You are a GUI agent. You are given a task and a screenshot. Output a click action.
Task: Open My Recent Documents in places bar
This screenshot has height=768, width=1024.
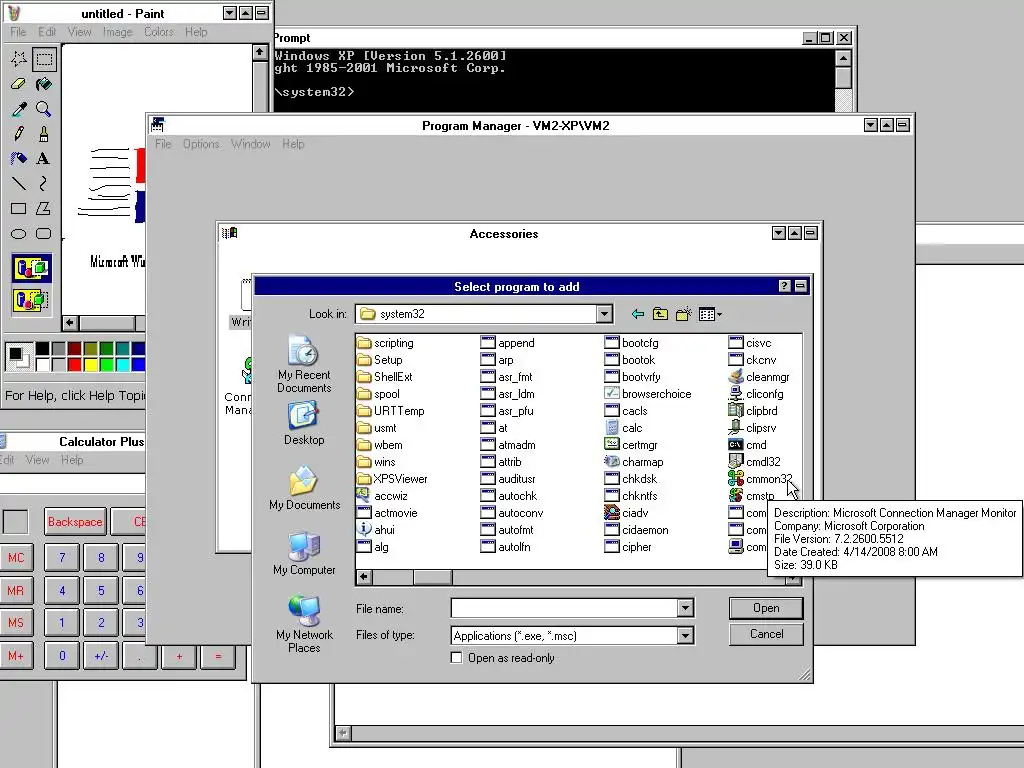(x=304, y=364)
